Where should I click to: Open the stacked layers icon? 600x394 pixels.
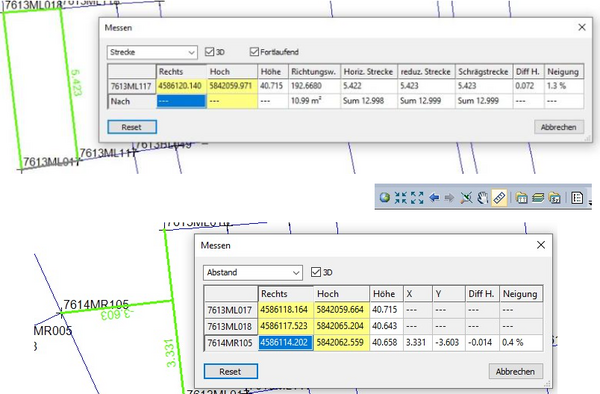(538, 197)
